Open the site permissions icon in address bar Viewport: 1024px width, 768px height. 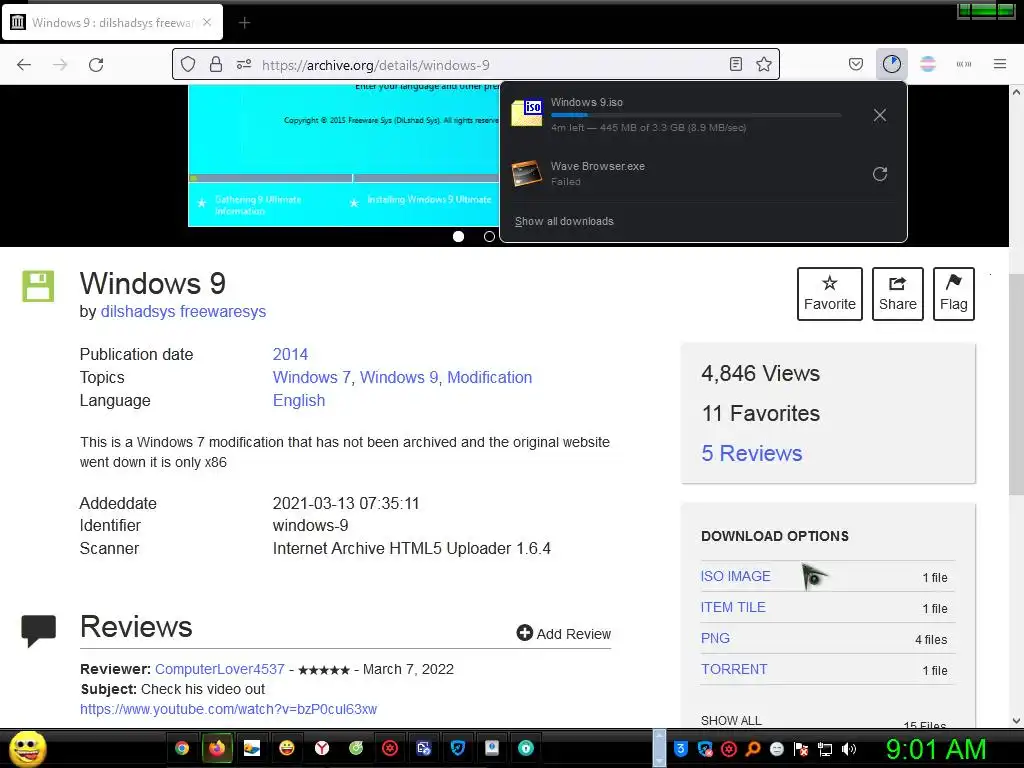pos(244,64)
